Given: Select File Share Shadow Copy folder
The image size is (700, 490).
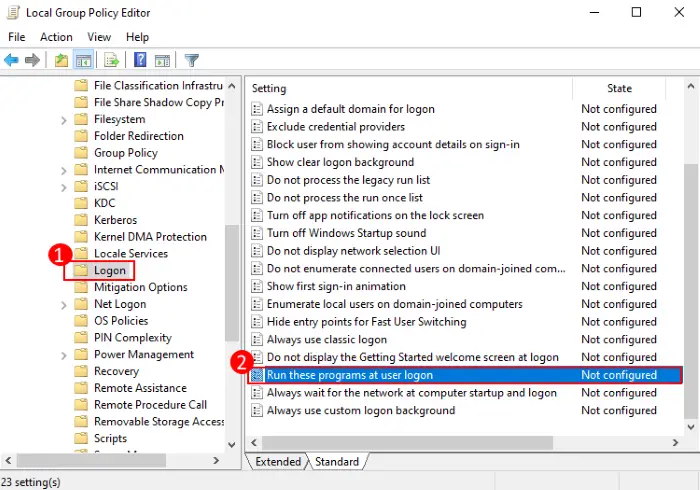Looking at the screenshot, I should coord(158,102).
